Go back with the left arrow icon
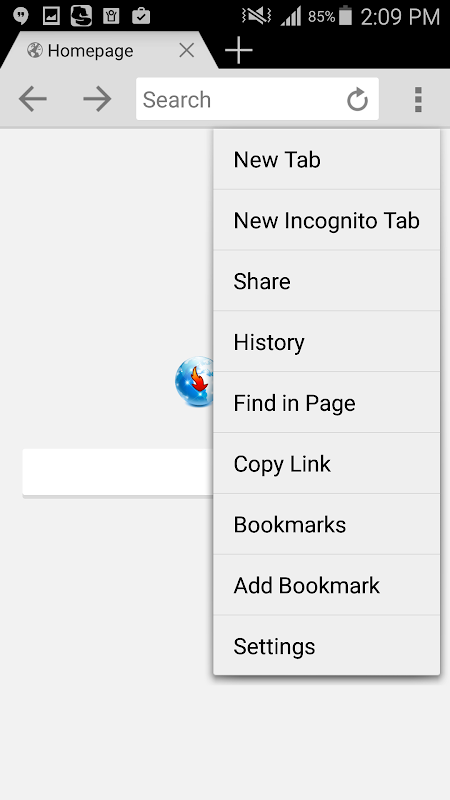This screenshot has height=800, width=450. coord(33,99)
